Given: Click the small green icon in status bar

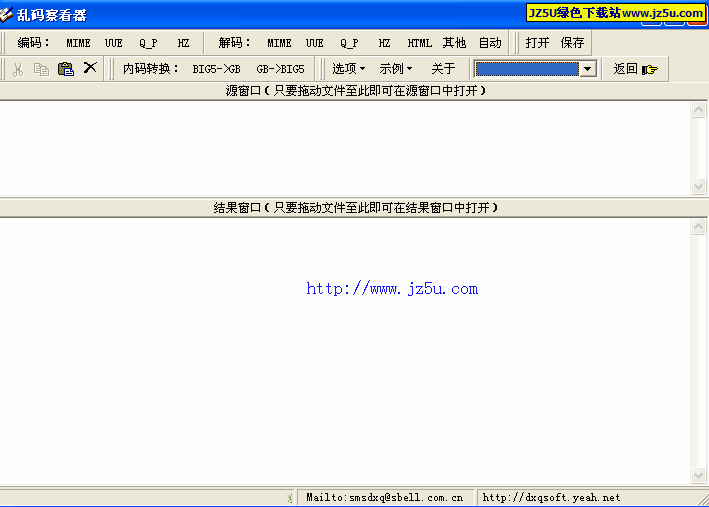Looking at the screenshot, I should pyautogui.click(x=289, y=498).
